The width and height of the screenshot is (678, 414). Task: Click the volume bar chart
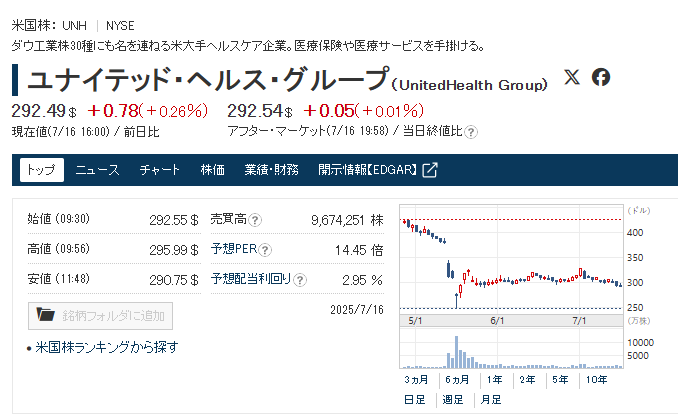coord(511,348)
